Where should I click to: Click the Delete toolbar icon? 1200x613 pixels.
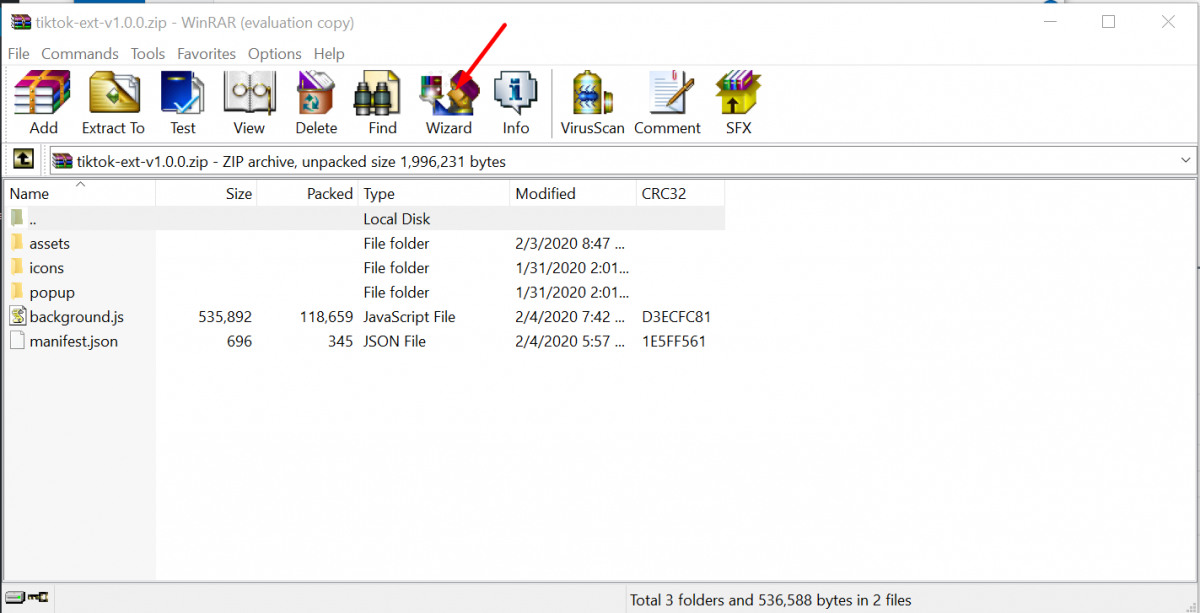(x=316, y=103)
